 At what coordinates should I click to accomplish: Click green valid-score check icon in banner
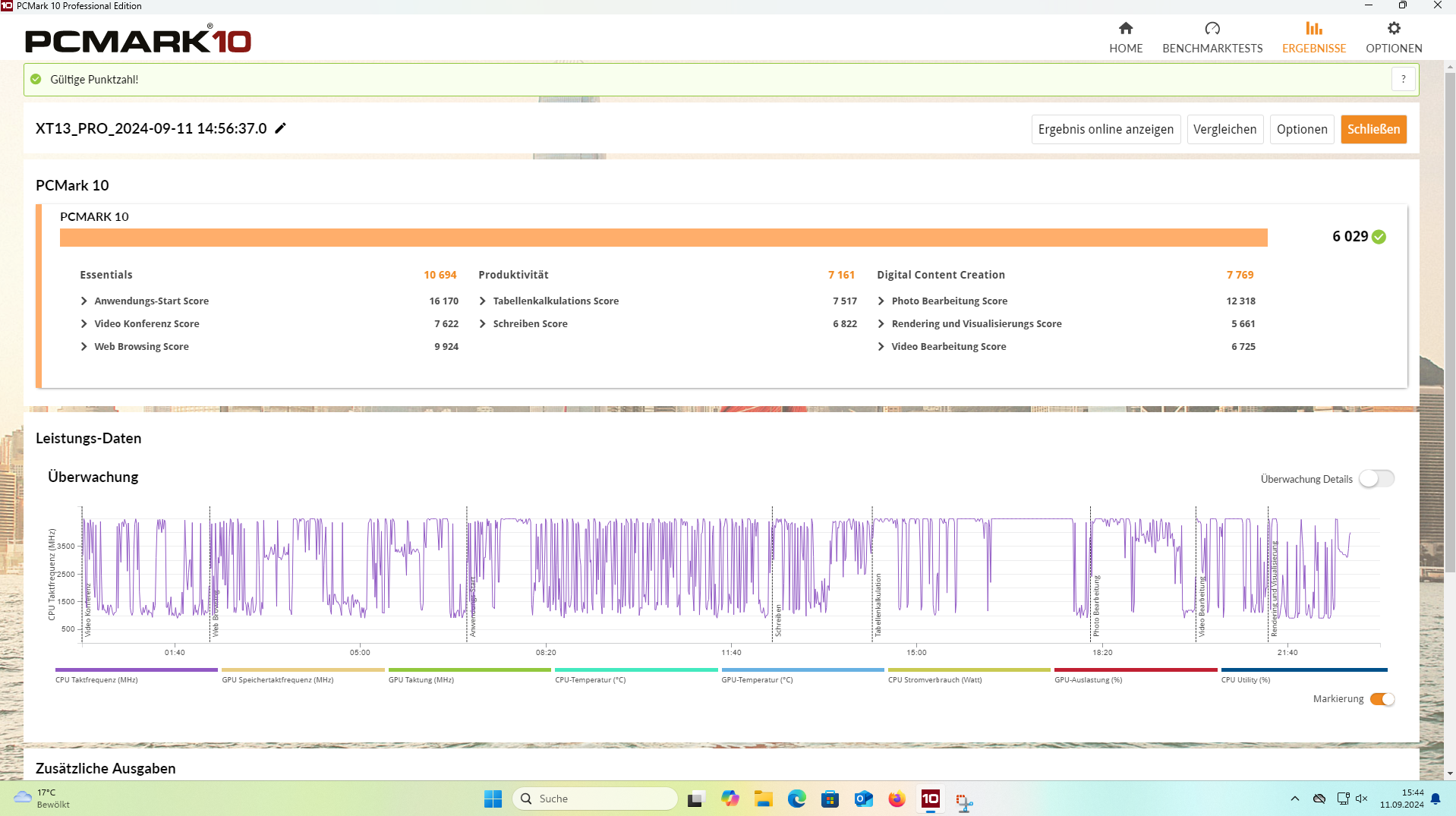click(36, 79)
